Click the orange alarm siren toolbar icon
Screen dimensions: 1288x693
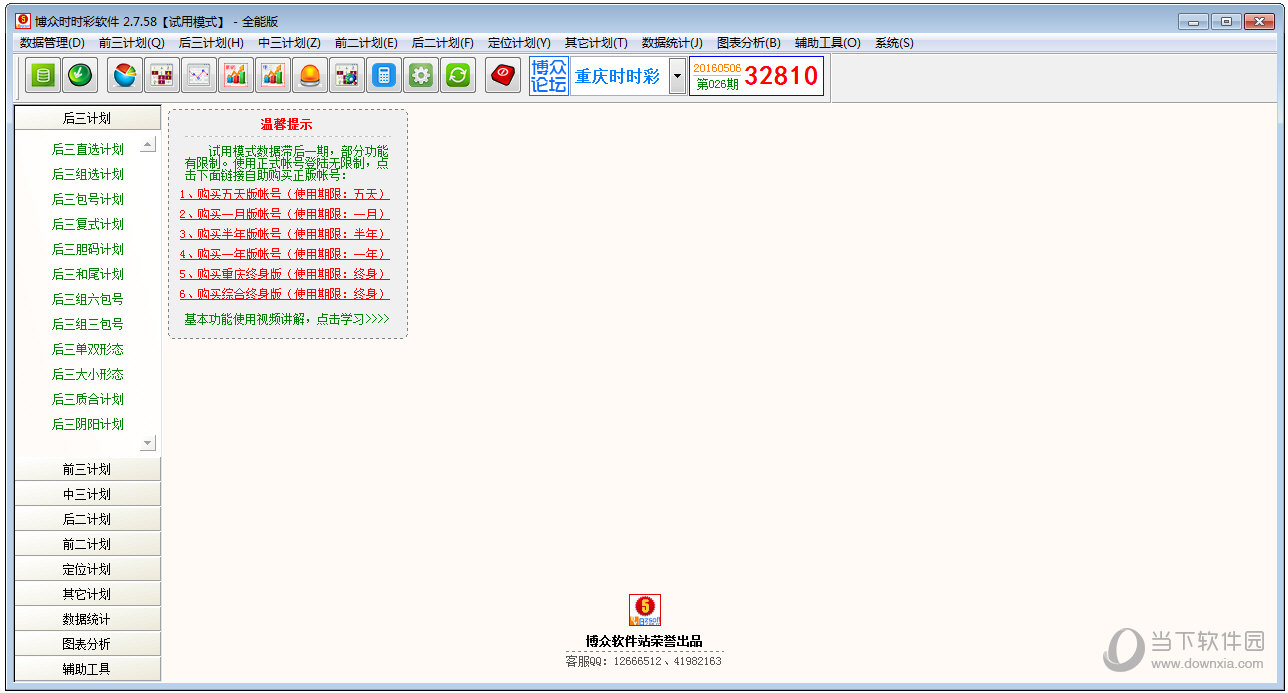[310, 75]
